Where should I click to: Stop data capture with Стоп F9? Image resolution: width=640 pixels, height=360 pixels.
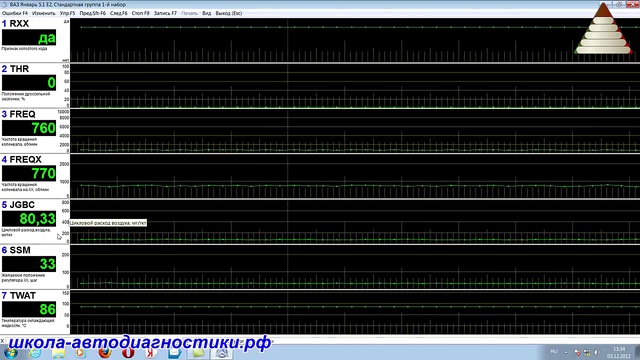pyautogui.click(x=140, y=13)
